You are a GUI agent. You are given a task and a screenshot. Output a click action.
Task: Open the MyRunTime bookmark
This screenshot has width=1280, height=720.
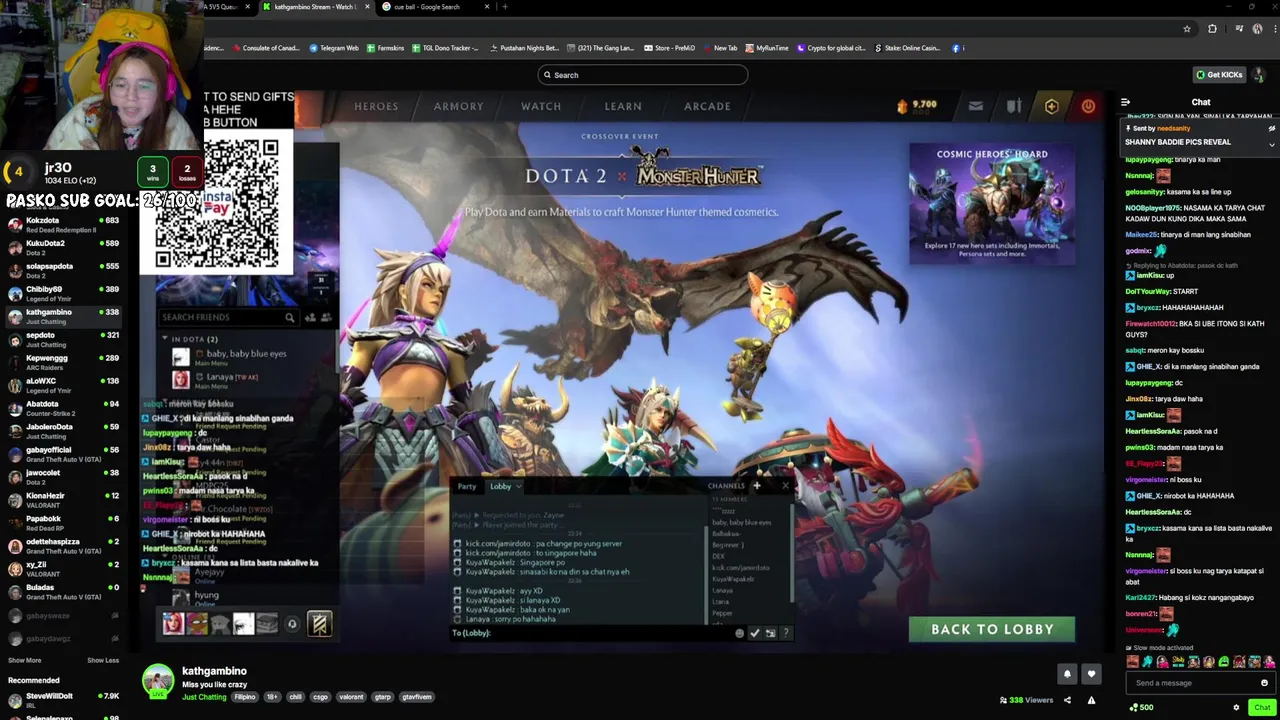click(767, 48)
